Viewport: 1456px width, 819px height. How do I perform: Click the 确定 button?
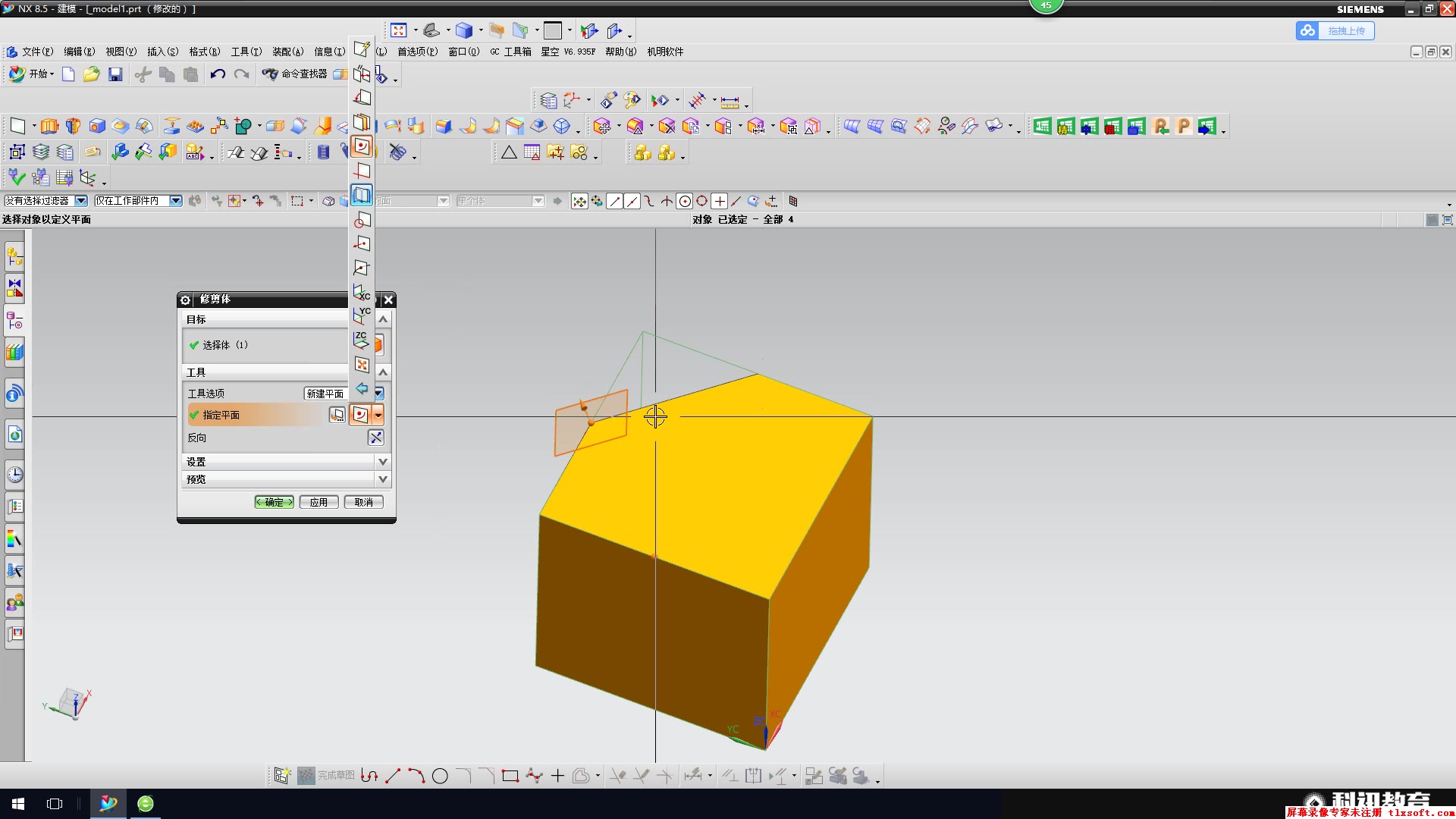tap(274, 502)
